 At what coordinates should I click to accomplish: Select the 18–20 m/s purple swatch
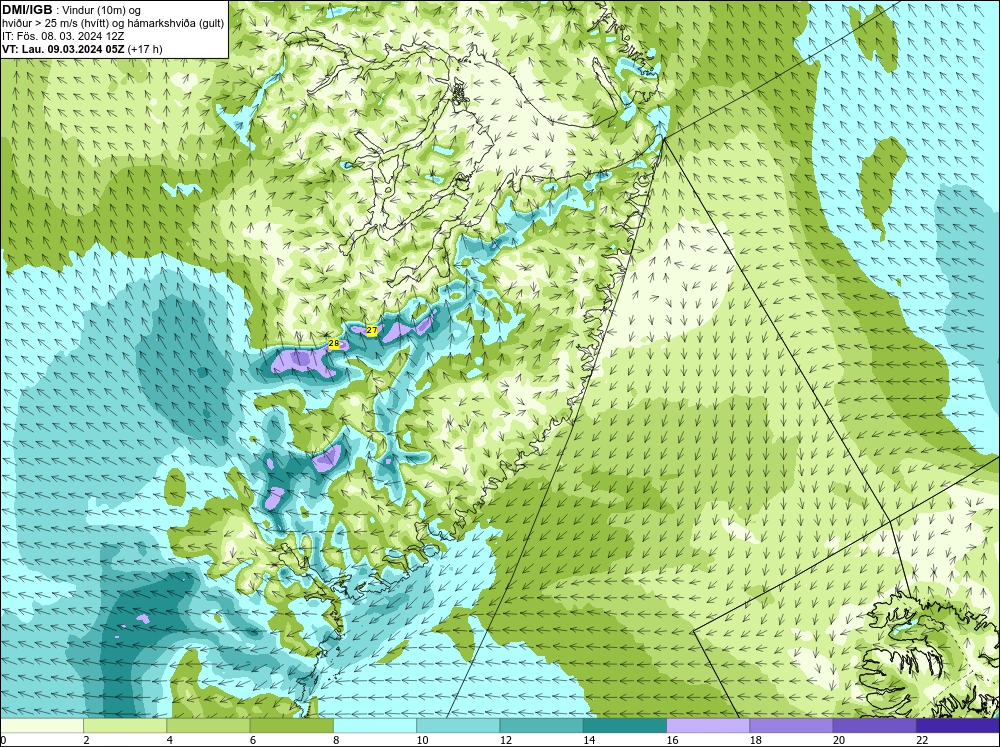[791, 726]
